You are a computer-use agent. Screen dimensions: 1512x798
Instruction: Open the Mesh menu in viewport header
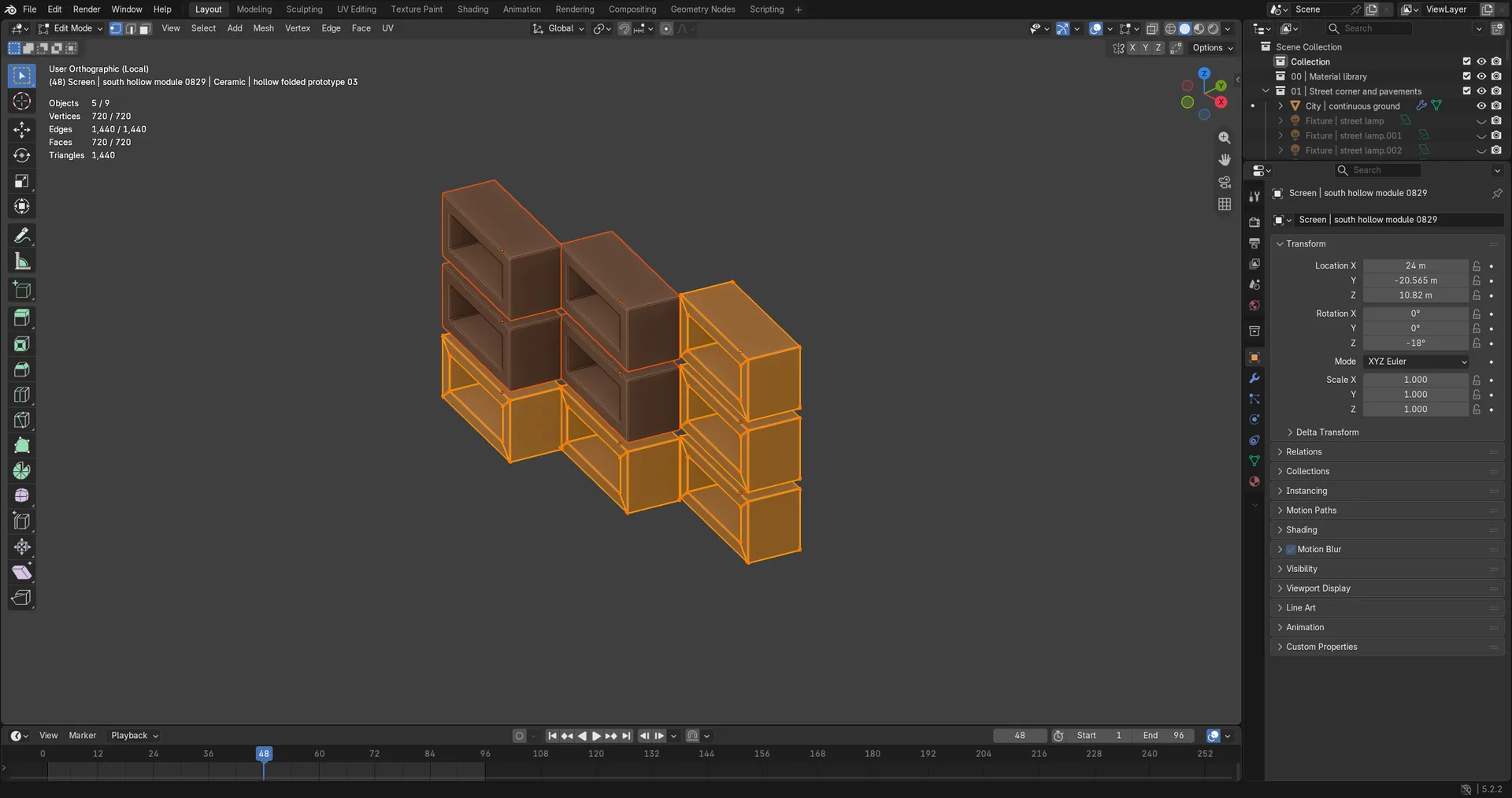point(263,28)
